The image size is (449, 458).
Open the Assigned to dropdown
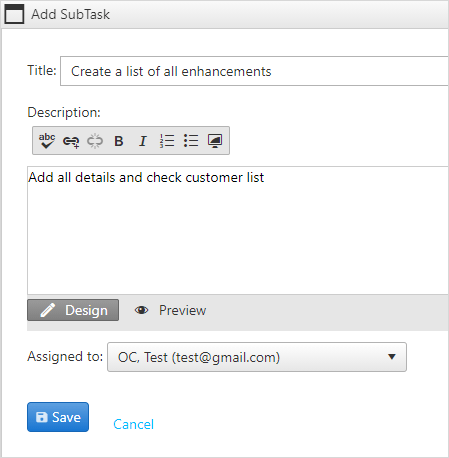[x=257, y=357]
